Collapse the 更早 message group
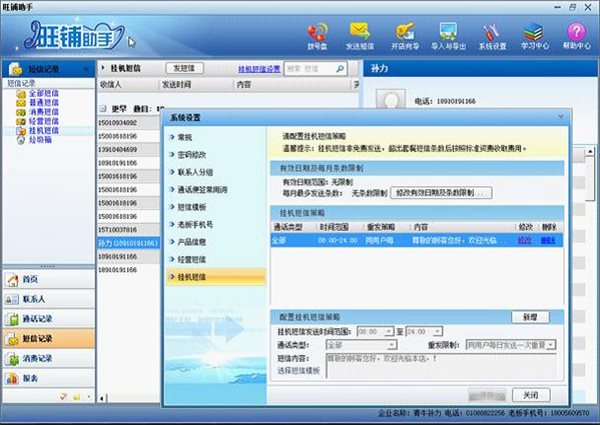The height and width of the screenshot is (425, 600). coord(103,109)
